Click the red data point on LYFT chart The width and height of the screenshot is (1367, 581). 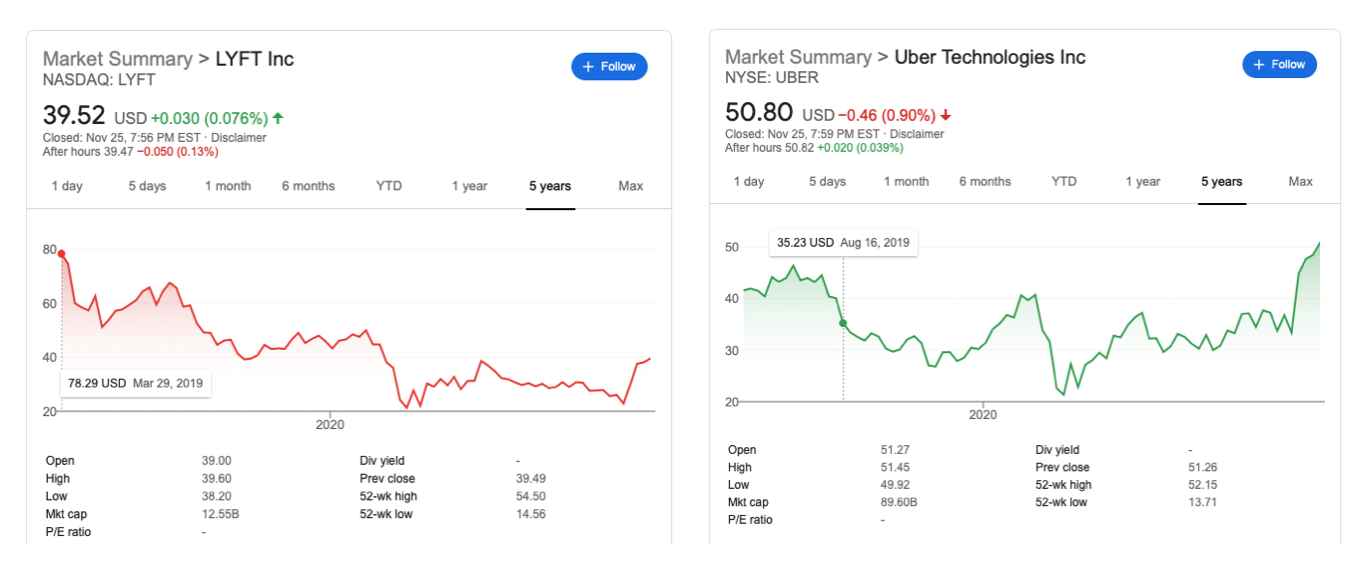(x=62, y=254)
